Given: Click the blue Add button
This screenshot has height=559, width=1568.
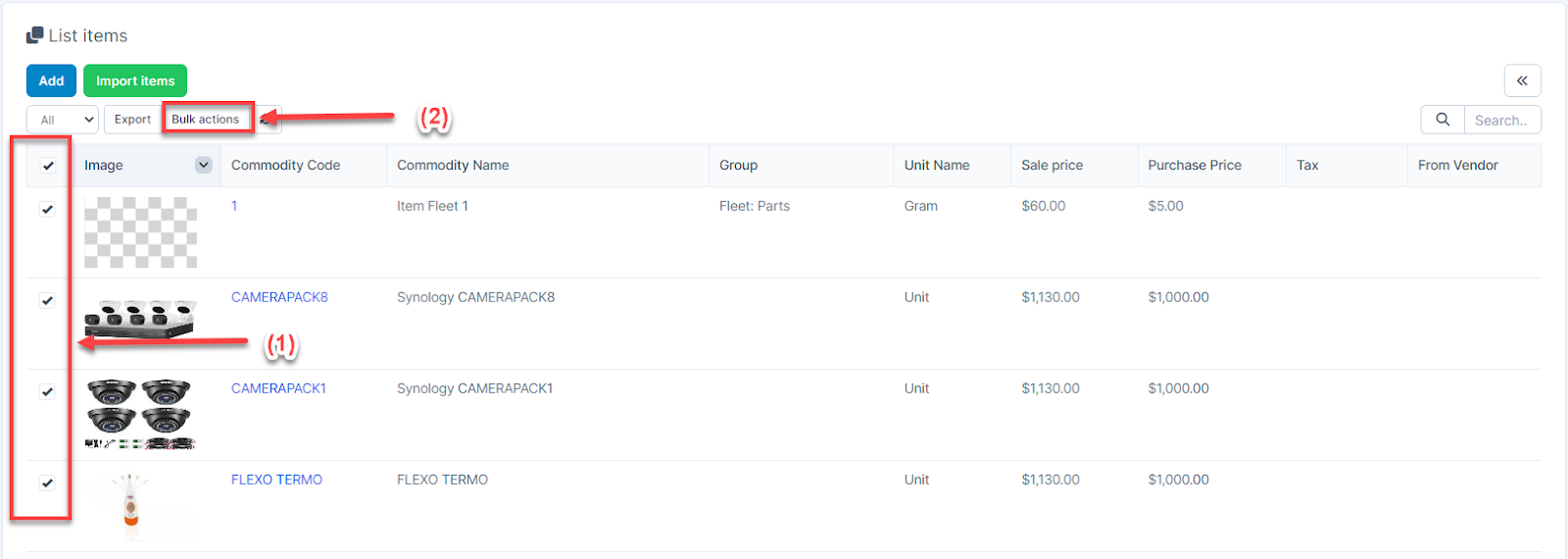Looking at the screenshot, I should [51, 80].
